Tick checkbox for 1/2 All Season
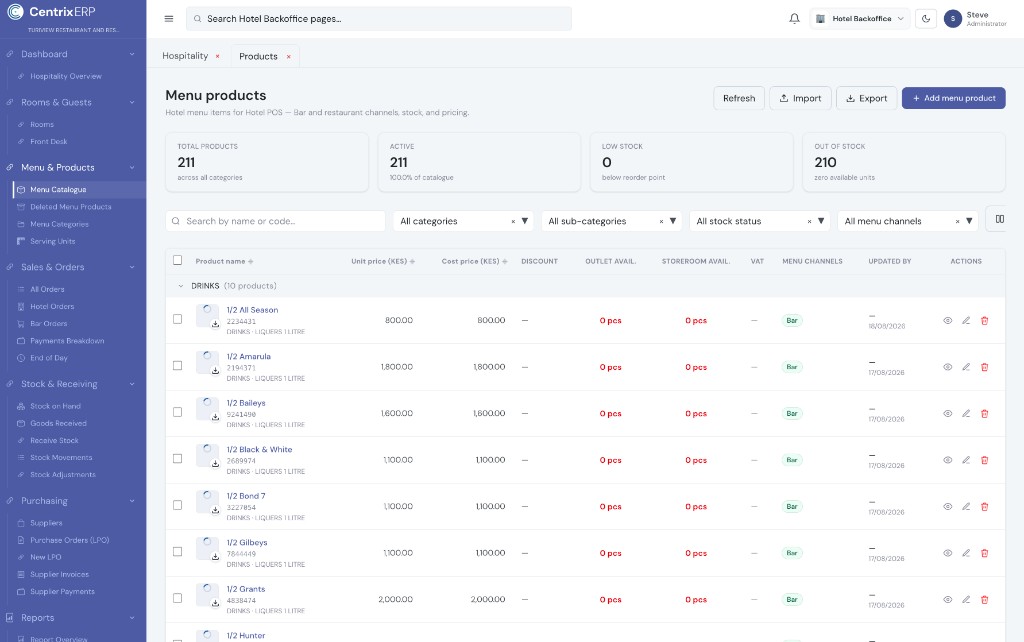 click(178, 319)
